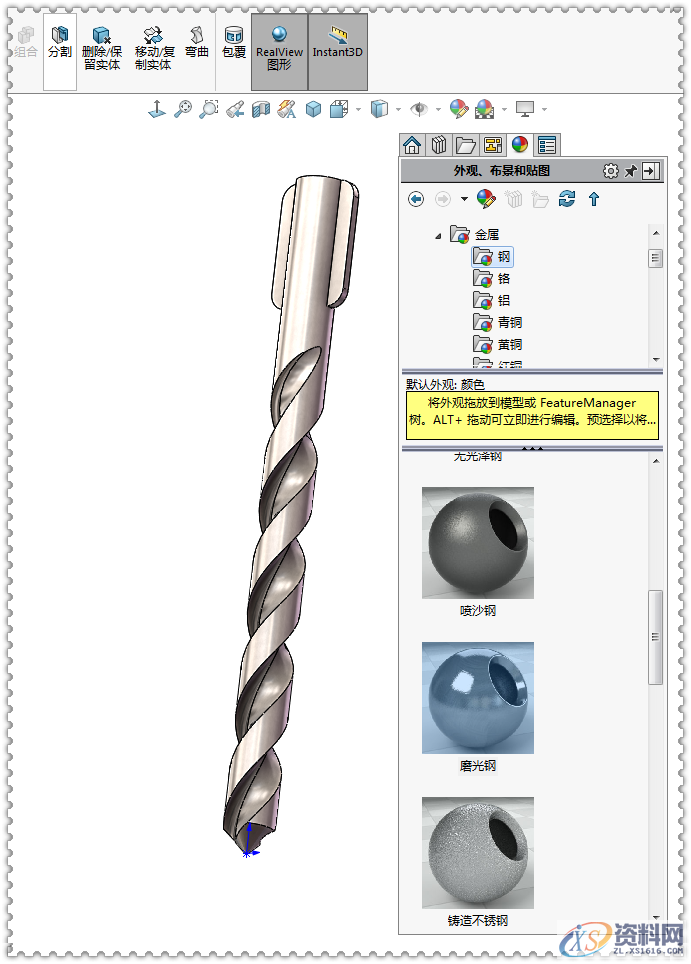
Task: Click the folder tree scroll-up arrow
Action: [656, 233]
